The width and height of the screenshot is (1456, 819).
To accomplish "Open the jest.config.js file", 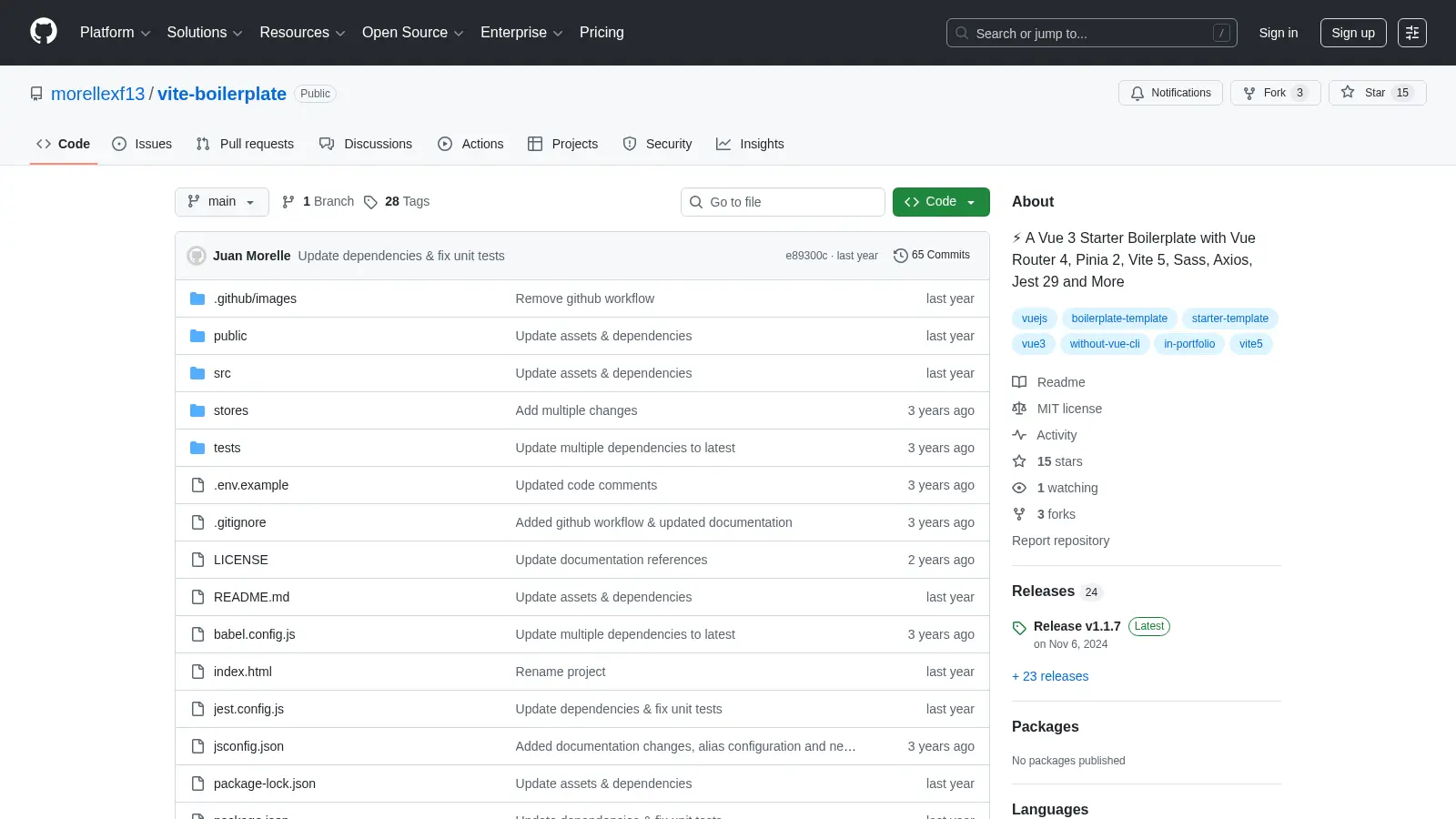I will tap(248, 709).
